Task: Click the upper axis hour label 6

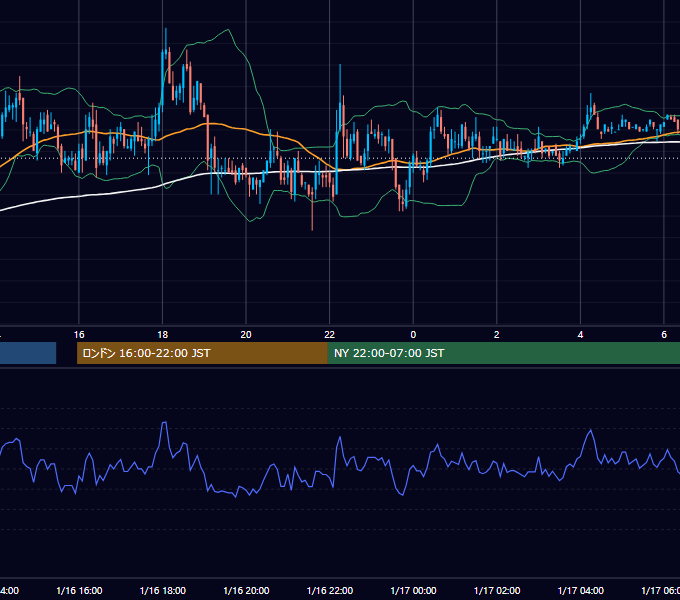Action: click(664, 335)
